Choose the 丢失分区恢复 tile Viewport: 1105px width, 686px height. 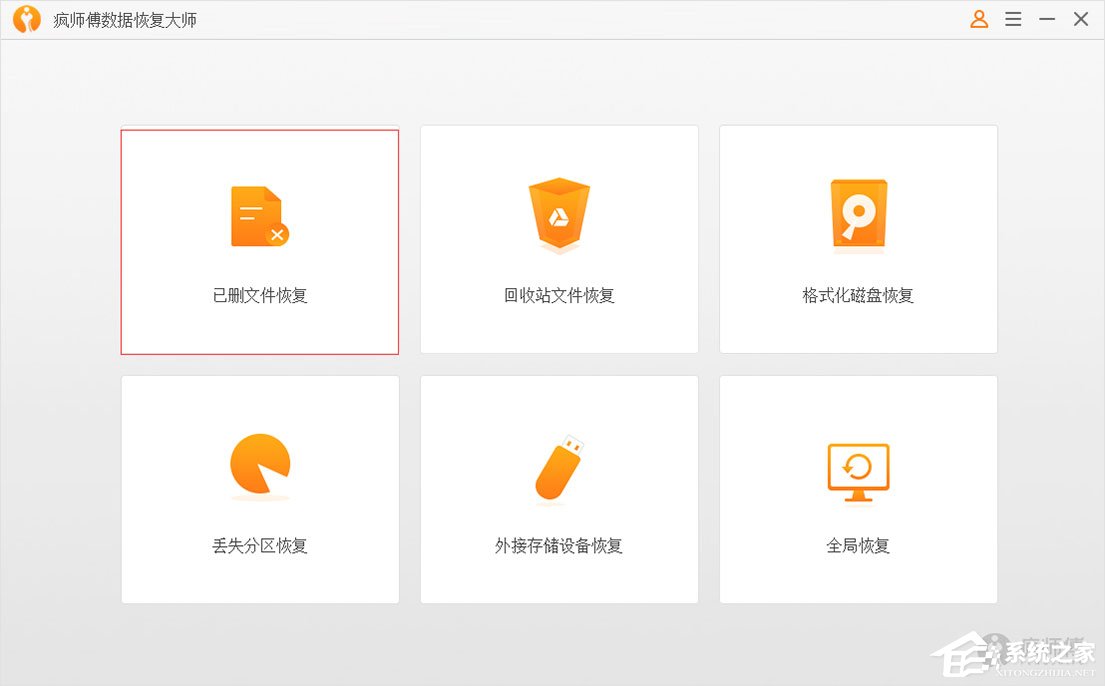point(259,490)
